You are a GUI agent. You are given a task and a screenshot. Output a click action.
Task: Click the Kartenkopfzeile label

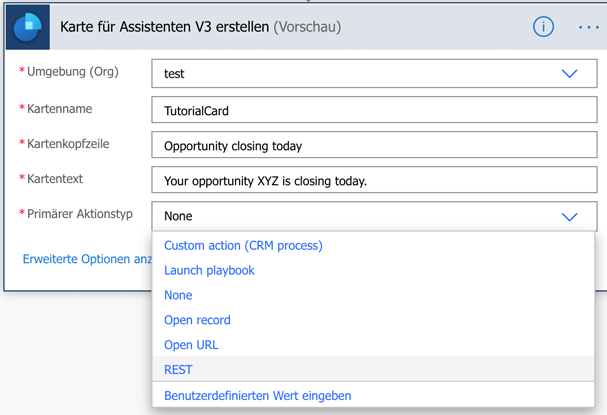coord(68,144)
